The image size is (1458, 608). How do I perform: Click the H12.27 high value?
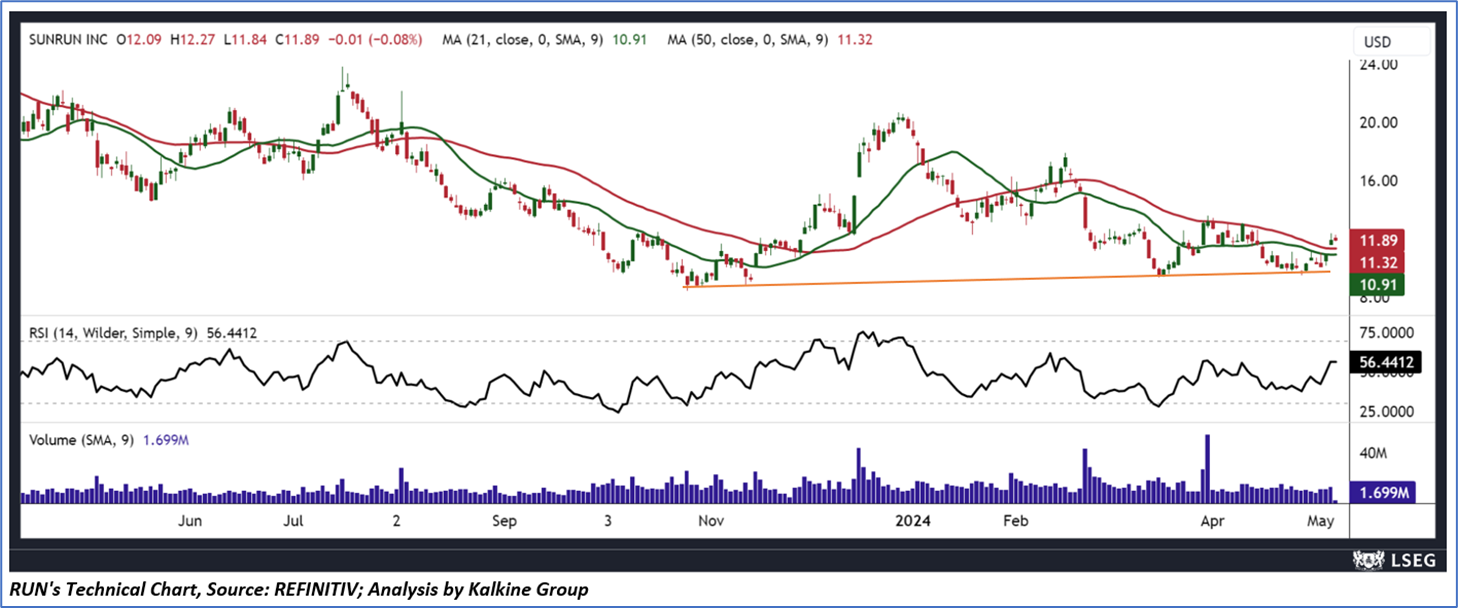[194, 42]
